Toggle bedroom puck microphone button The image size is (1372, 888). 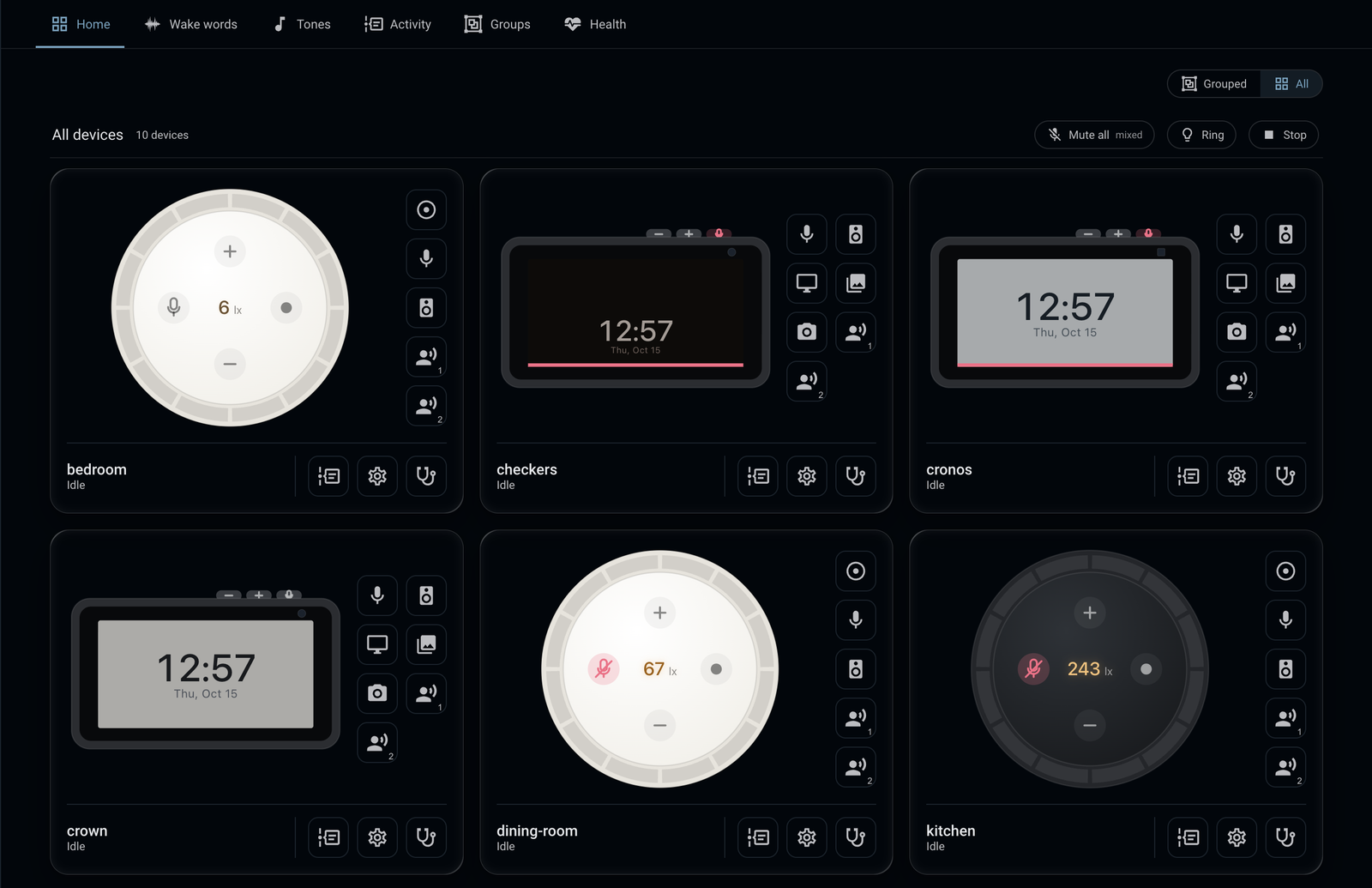point(173,307)
